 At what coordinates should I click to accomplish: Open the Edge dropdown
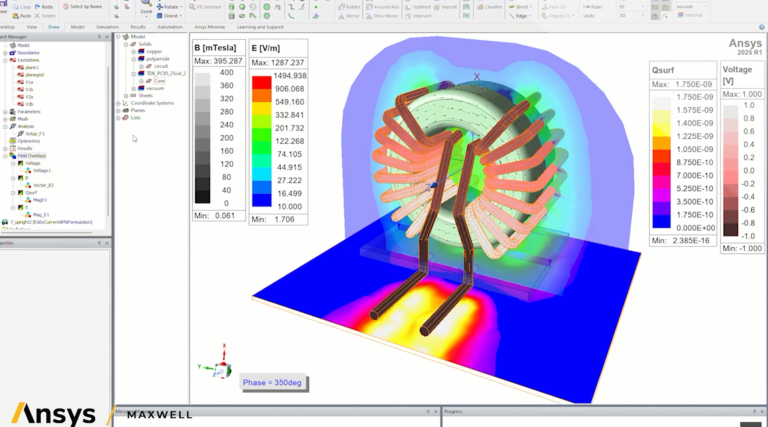coord(519,16)
